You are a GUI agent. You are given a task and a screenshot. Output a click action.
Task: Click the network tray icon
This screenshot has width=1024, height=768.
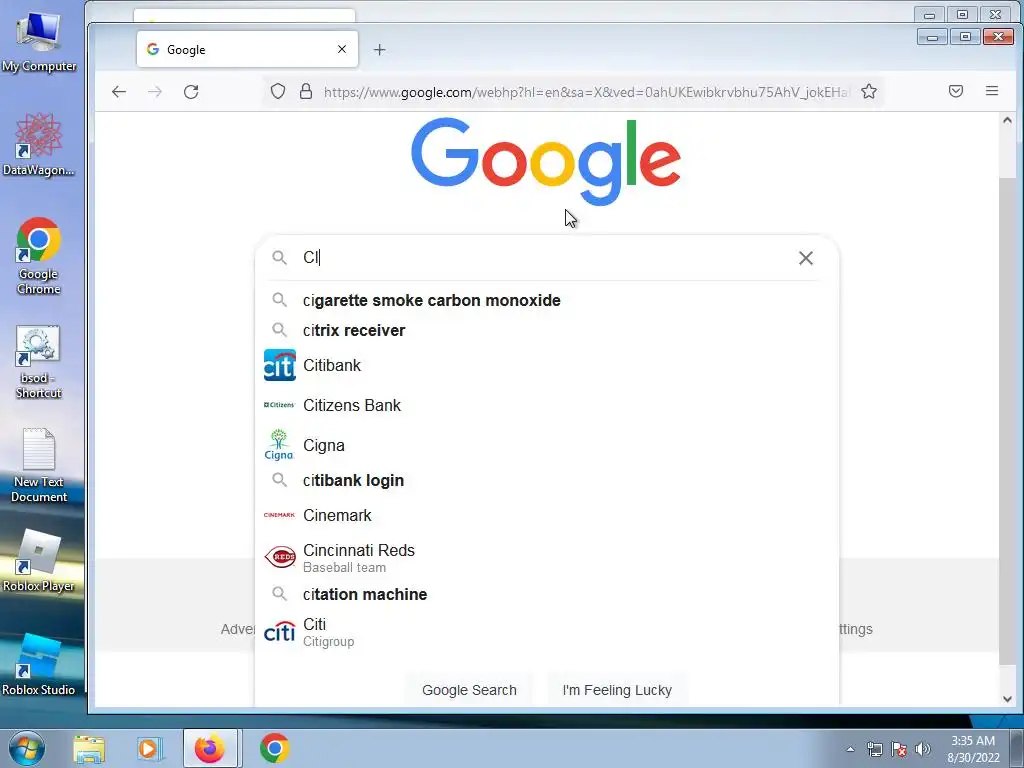[874, 749]
